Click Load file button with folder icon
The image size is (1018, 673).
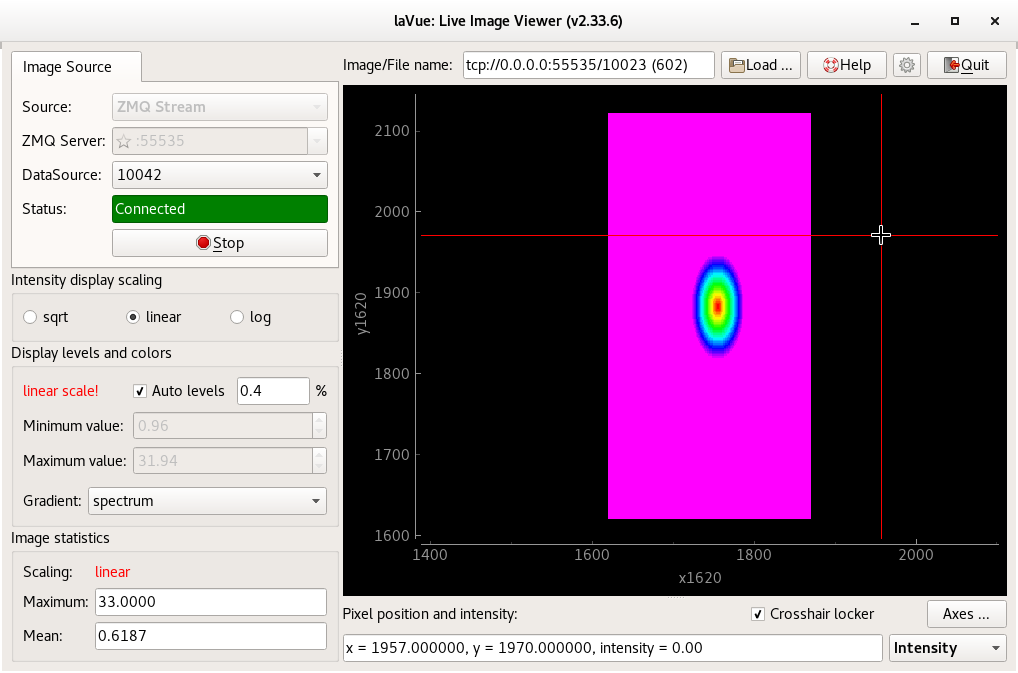pyautogui.click(x=761, y=65)
